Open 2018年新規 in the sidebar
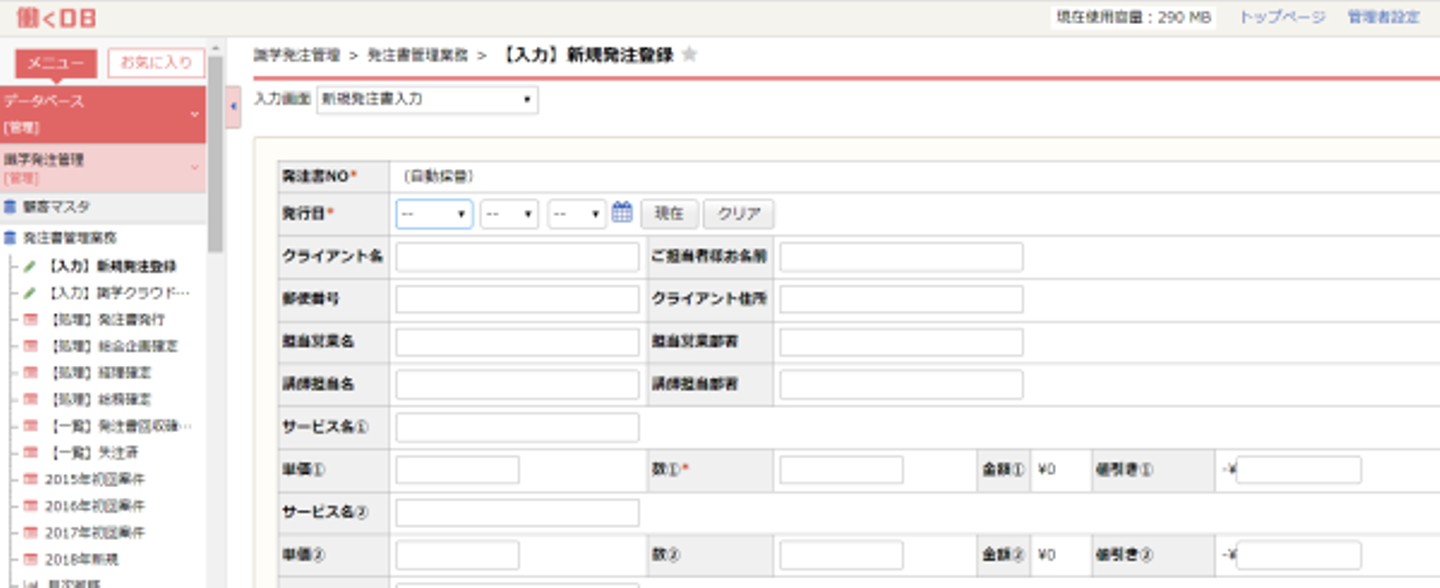 [x=82, y=559]
